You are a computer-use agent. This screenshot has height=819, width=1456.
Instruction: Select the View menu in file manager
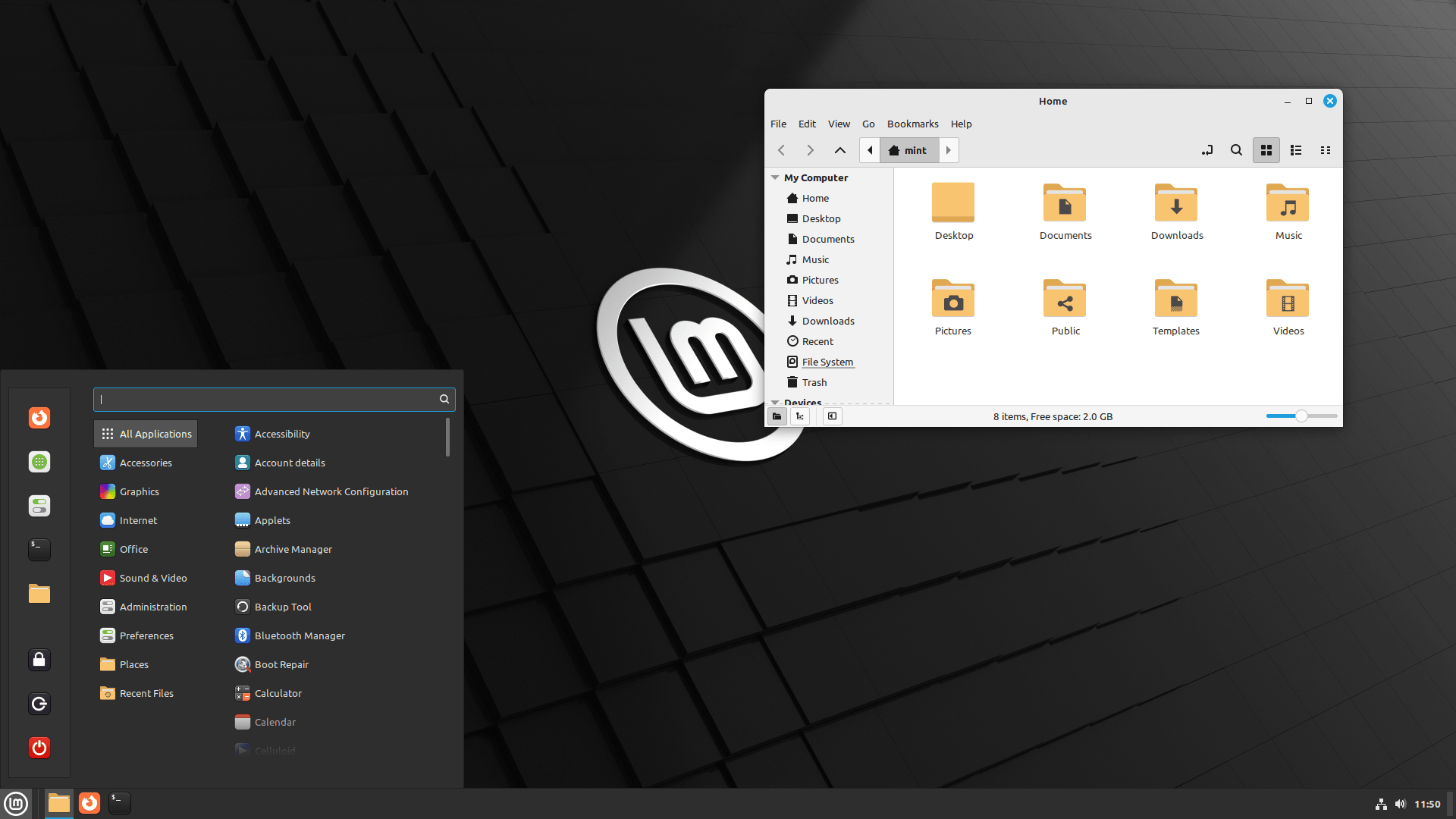(x=838, y=123)
